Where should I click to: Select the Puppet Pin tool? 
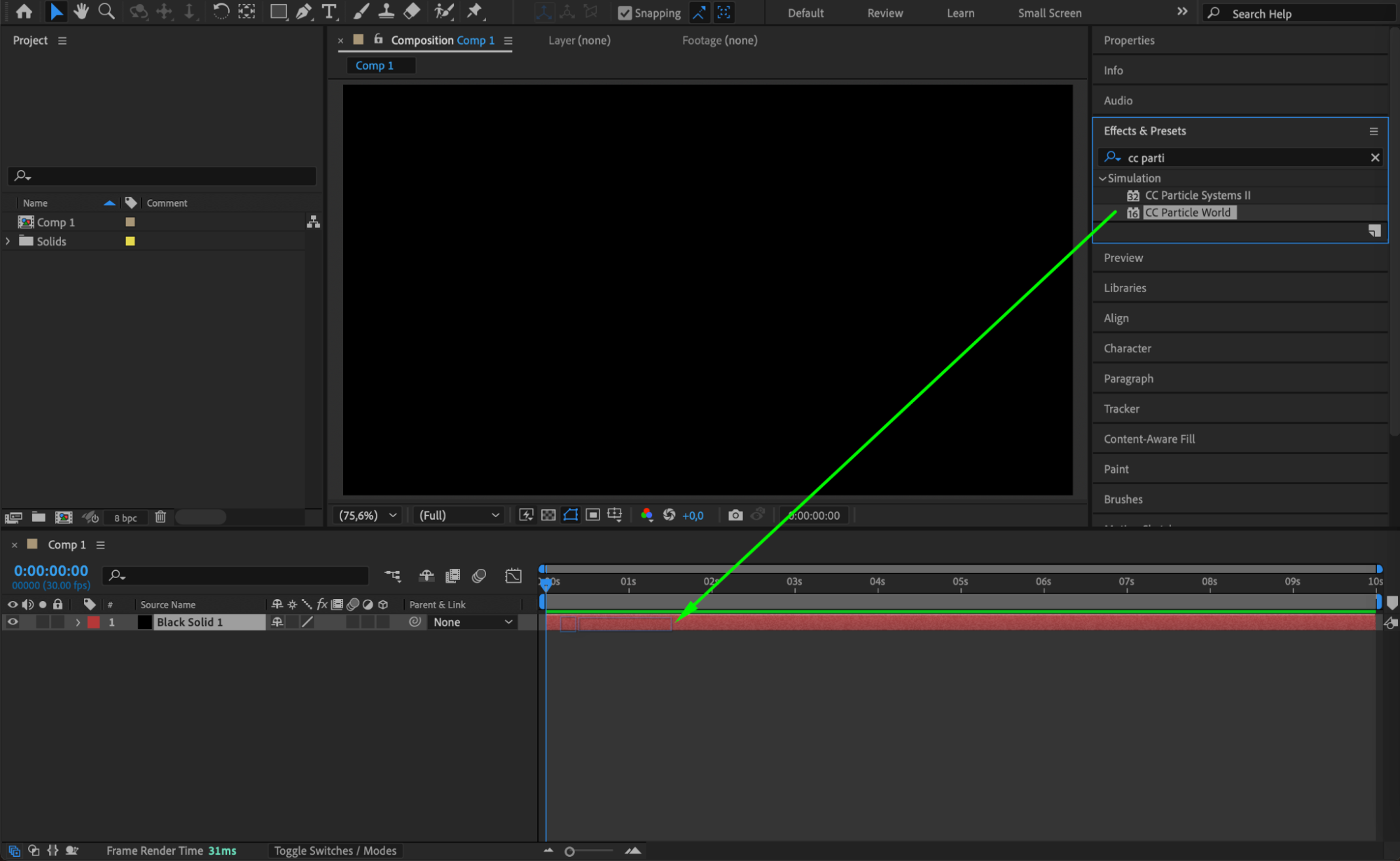pyautogui.click(x=475, y=11)
